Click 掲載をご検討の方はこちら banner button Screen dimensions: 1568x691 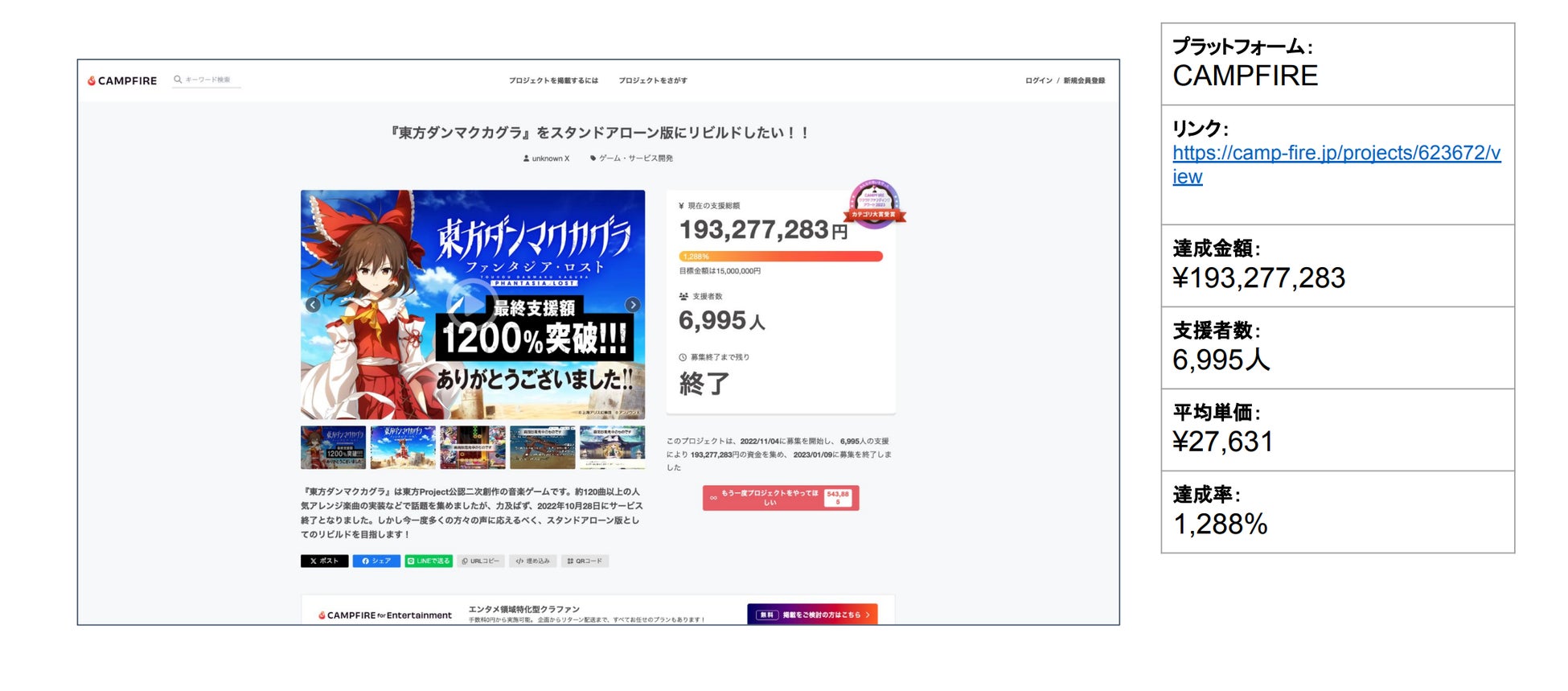(x=812, y=615)
